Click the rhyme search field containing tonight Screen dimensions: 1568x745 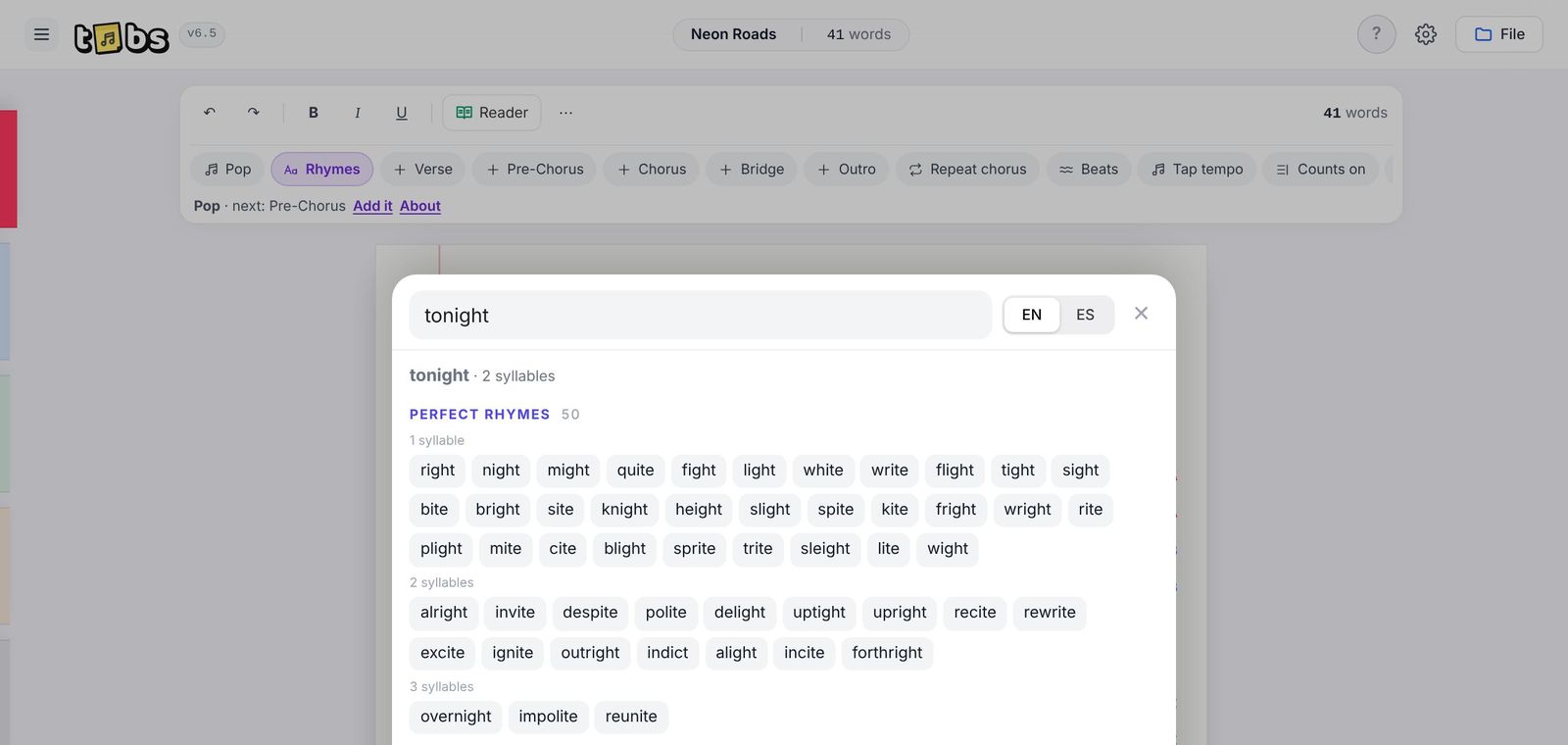pyautogui.click(x=701, y=316)
